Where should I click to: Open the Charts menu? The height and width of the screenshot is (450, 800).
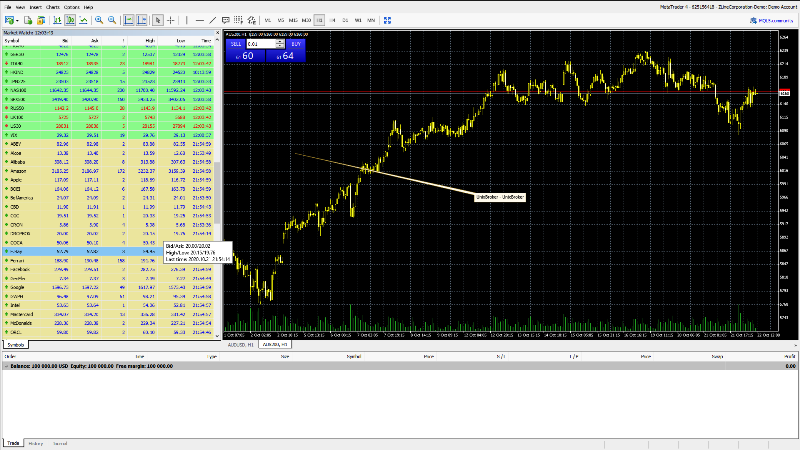53,7
